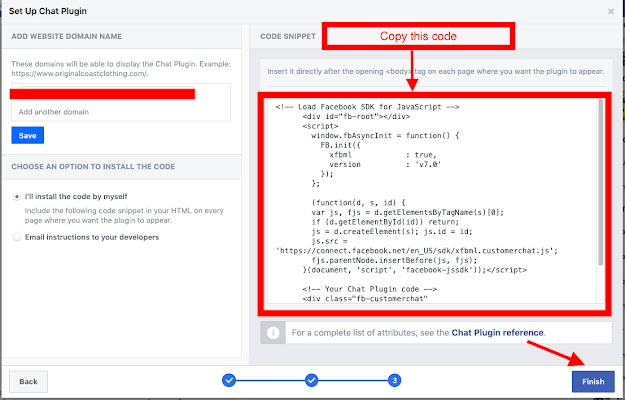The height and width of the screenshot is (400, 625).
Task: Click the window.fbAsyncInit function line
Action: [x=385, y=136]
